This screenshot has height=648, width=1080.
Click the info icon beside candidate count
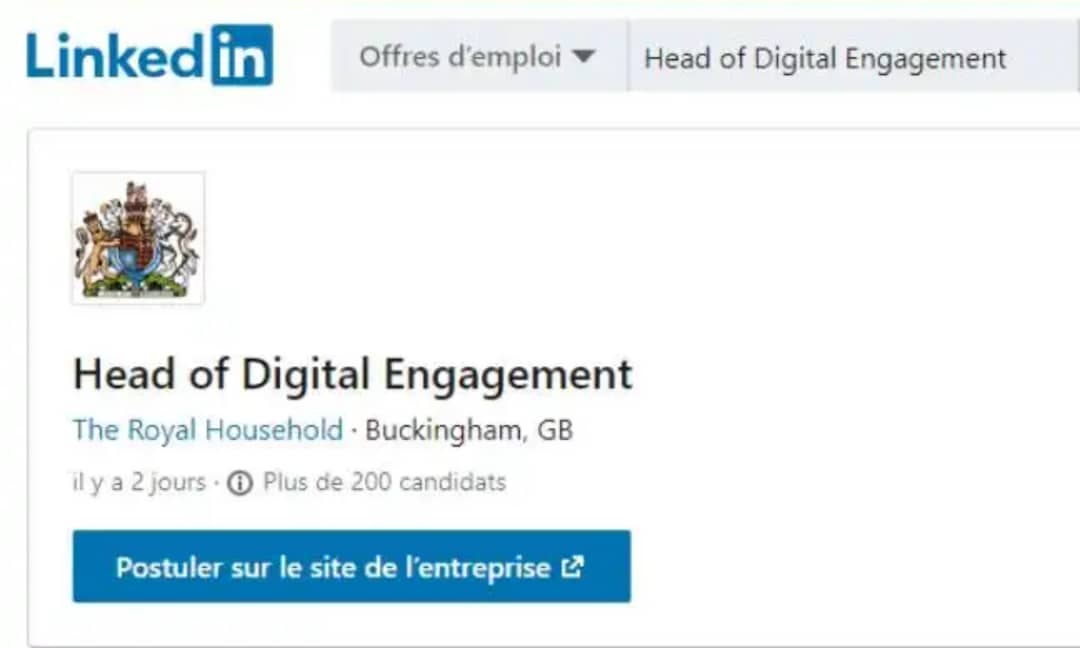(240, 483)
